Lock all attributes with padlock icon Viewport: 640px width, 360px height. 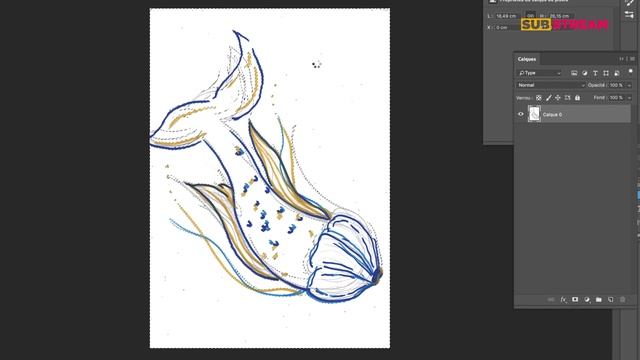pos(577,98)
